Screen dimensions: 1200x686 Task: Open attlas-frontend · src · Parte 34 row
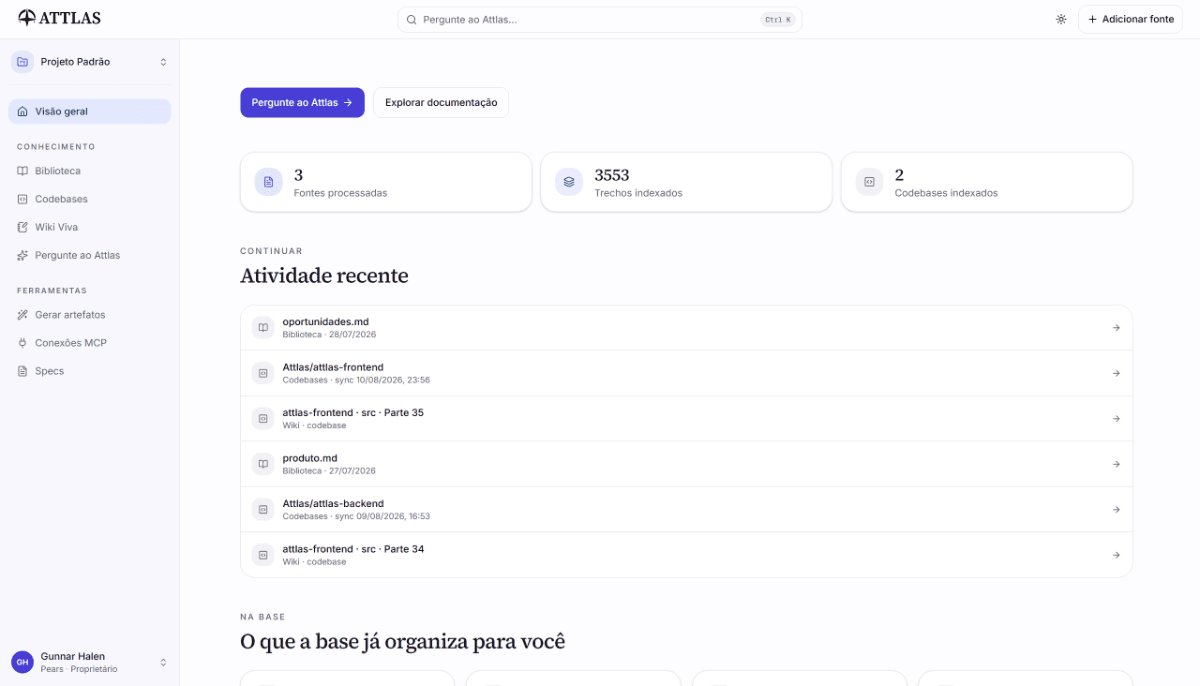(x=686, y=555)
